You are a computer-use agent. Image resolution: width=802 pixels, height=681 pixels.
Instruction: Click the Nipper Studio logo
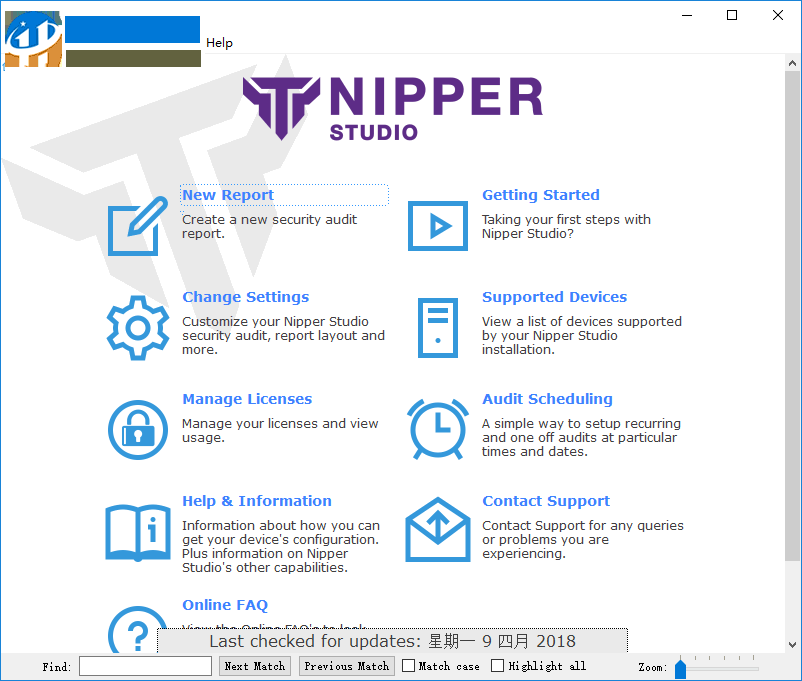pyautogui.click(x=392, y=106)
